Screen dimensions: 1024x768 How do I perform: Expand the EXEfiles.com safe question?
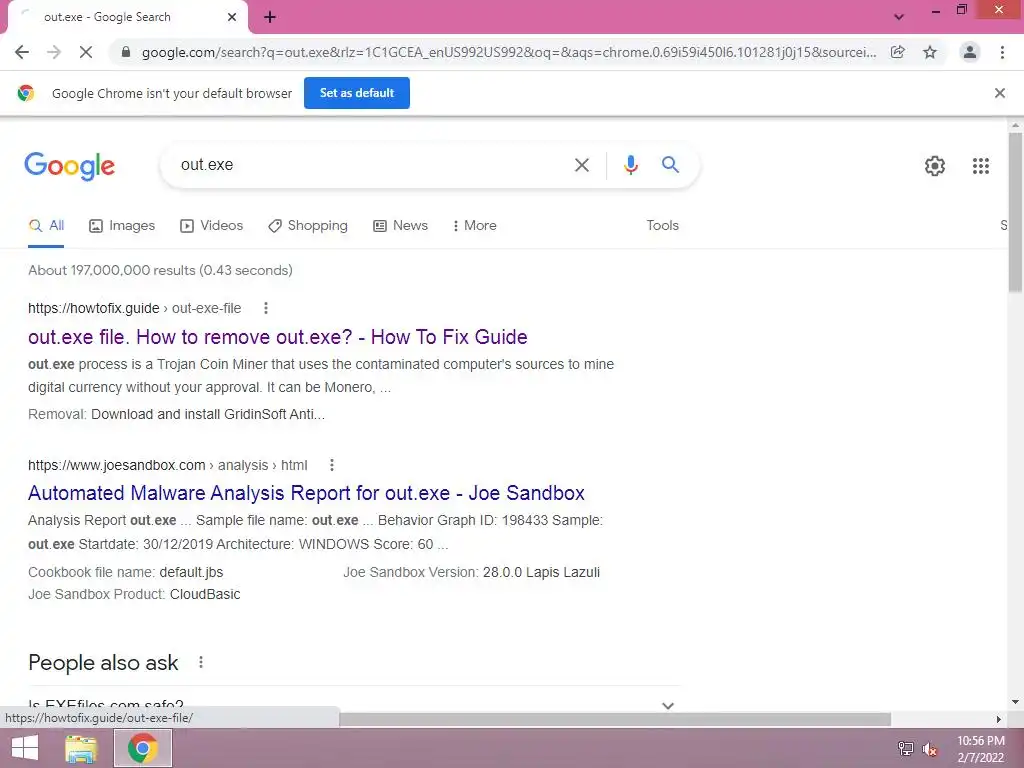click(x=353, y=705)
